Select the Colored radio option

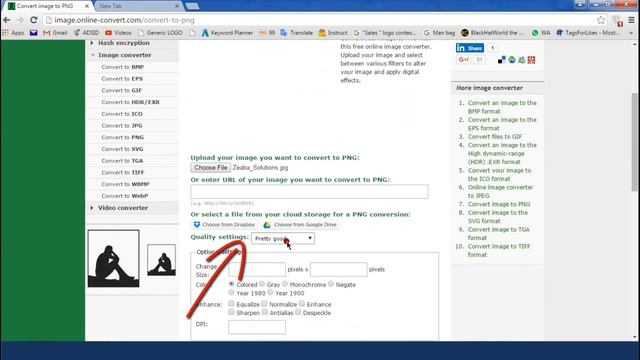click(231, 284)
